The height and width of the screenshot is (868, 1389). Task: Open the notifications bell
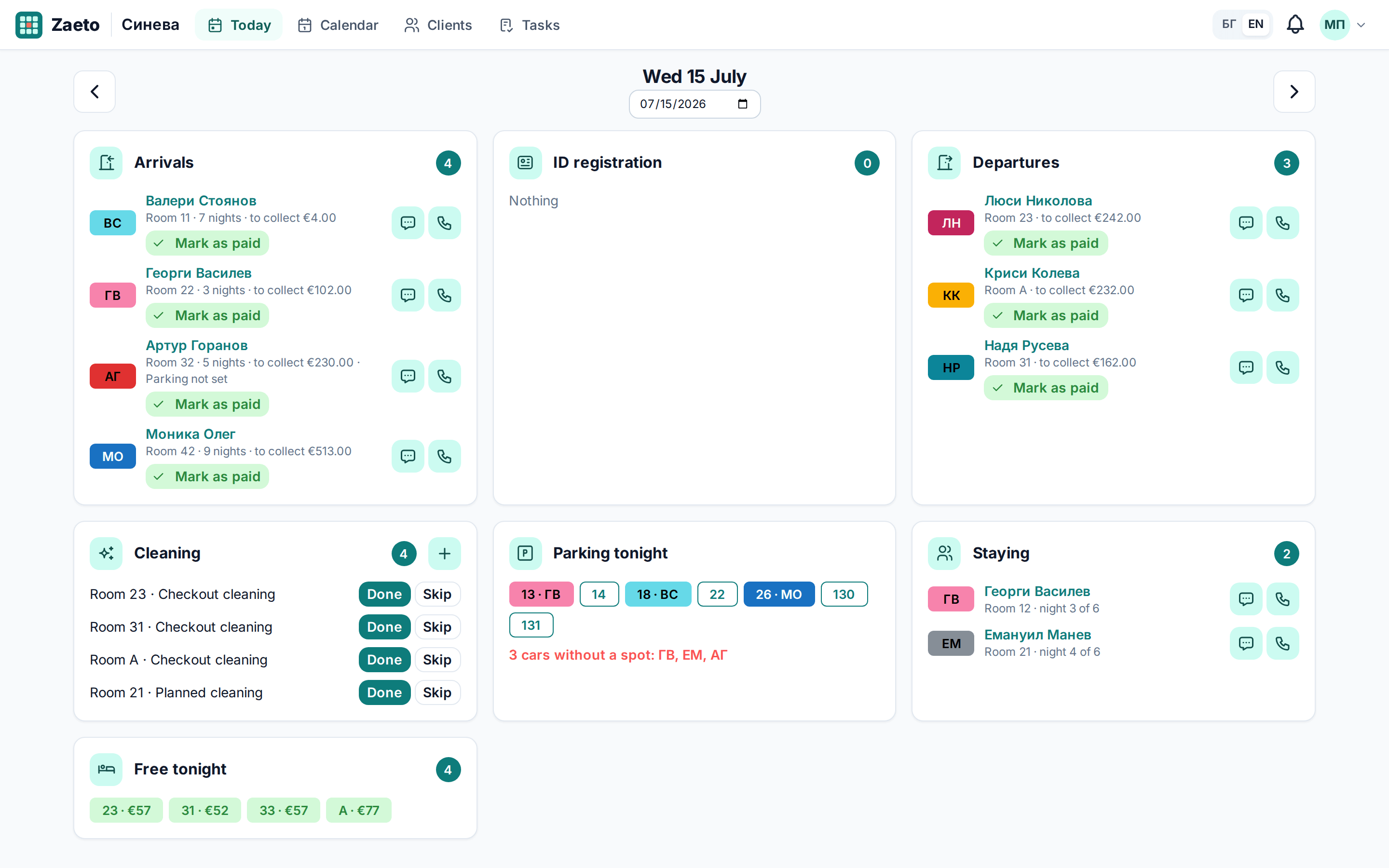coord(1295,25)
